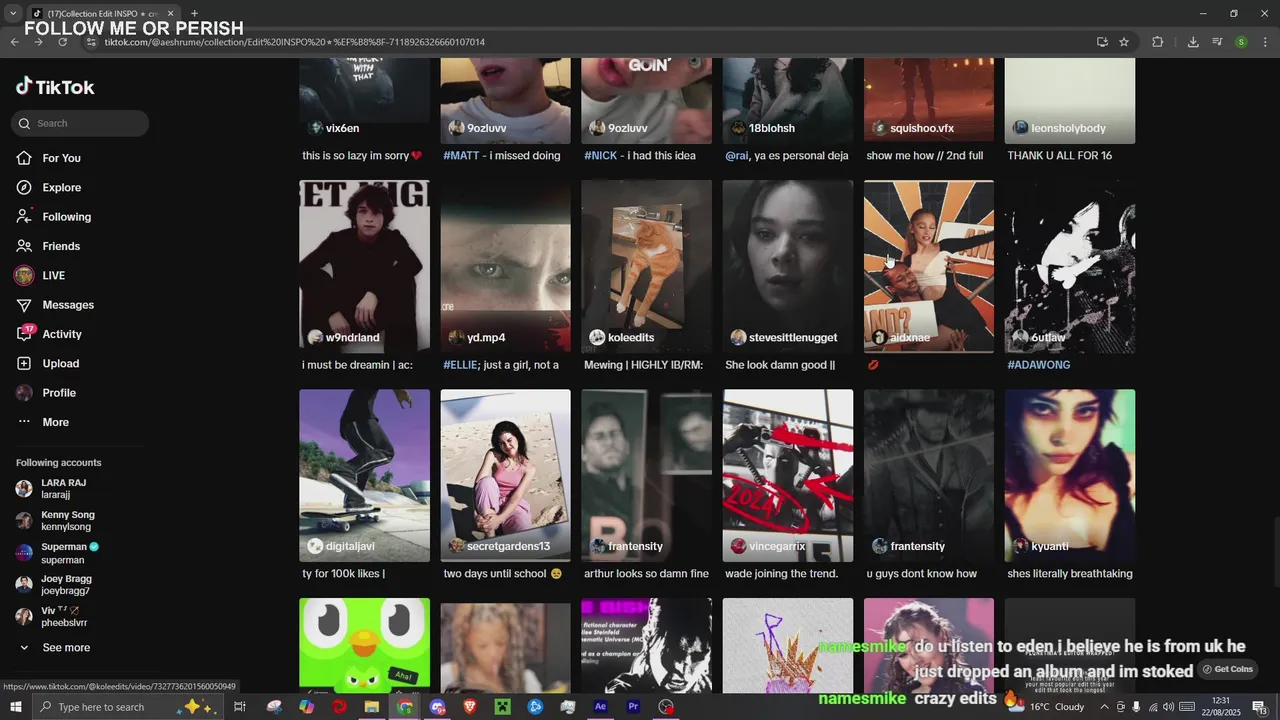The height and width of the screenshot is (720, 1280).
Task: Open the browser extensions menu
Action: (1158, 42)
